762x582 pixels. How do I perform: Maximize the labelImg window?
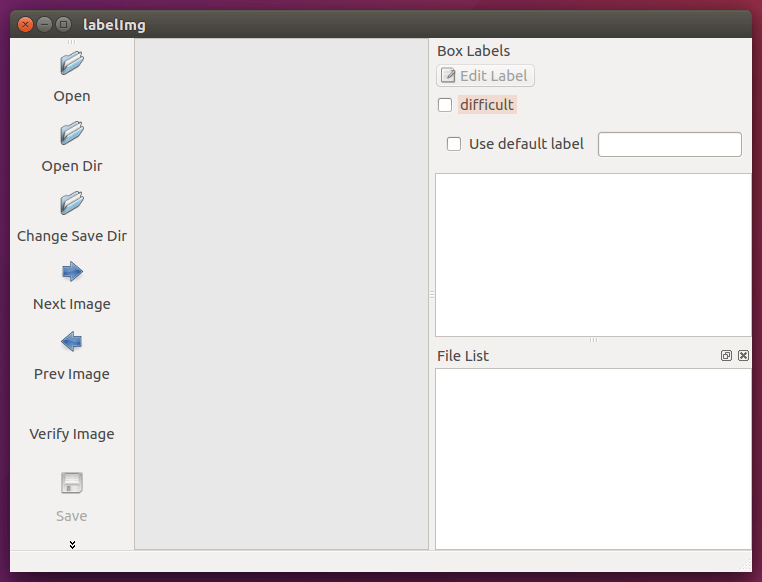64,25
